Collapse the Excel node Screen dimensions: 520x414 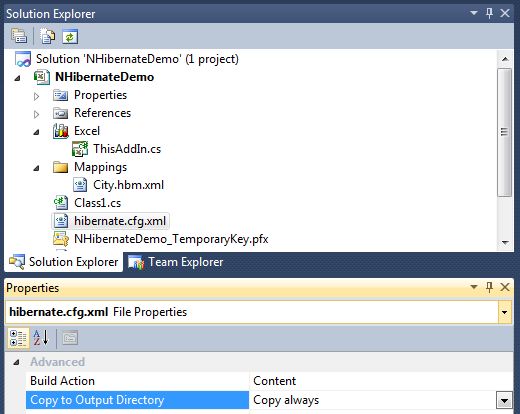tap(36, 132)
